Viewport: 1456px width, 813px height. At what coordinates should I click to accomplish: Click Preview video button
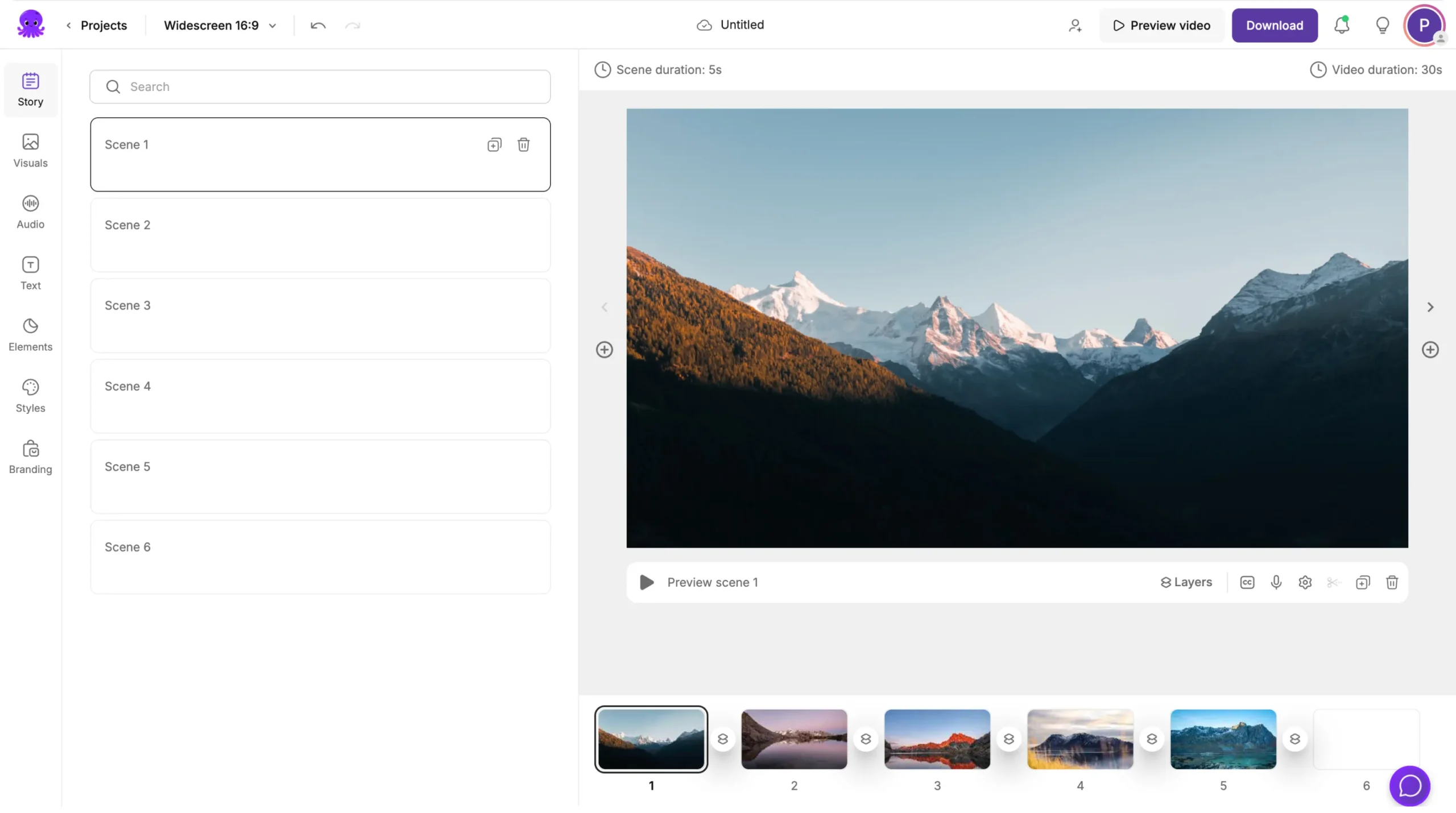click(x=1161, y=26)
